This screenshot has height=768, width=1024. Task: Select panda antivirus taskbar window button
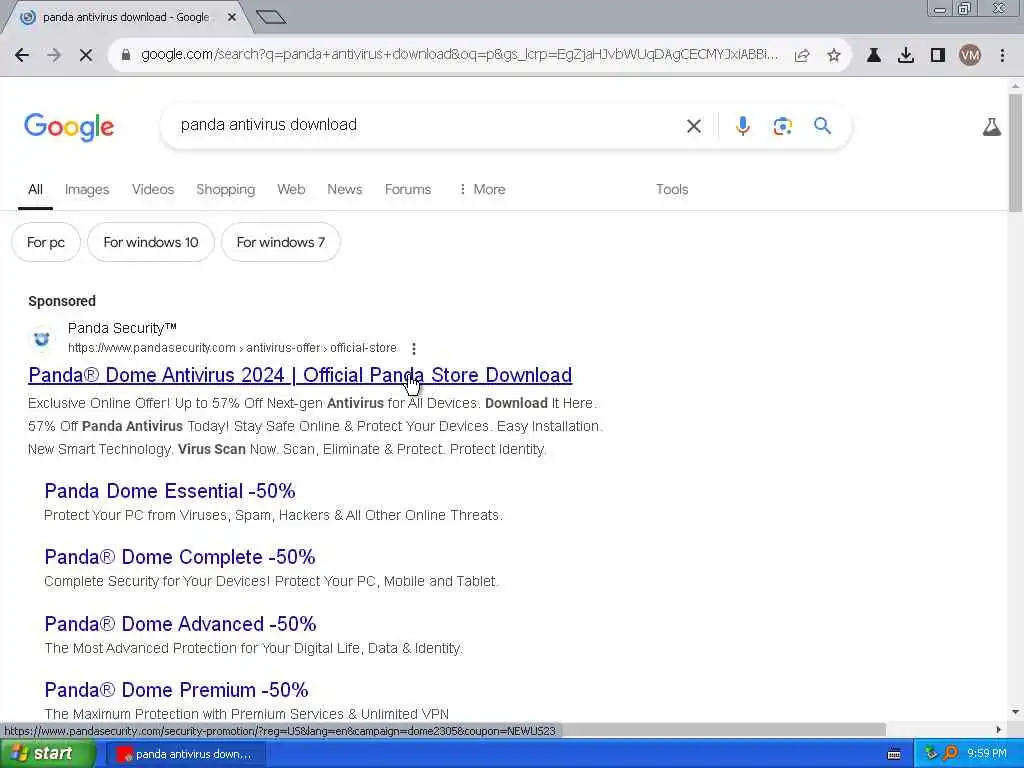[x=185, y=754]
